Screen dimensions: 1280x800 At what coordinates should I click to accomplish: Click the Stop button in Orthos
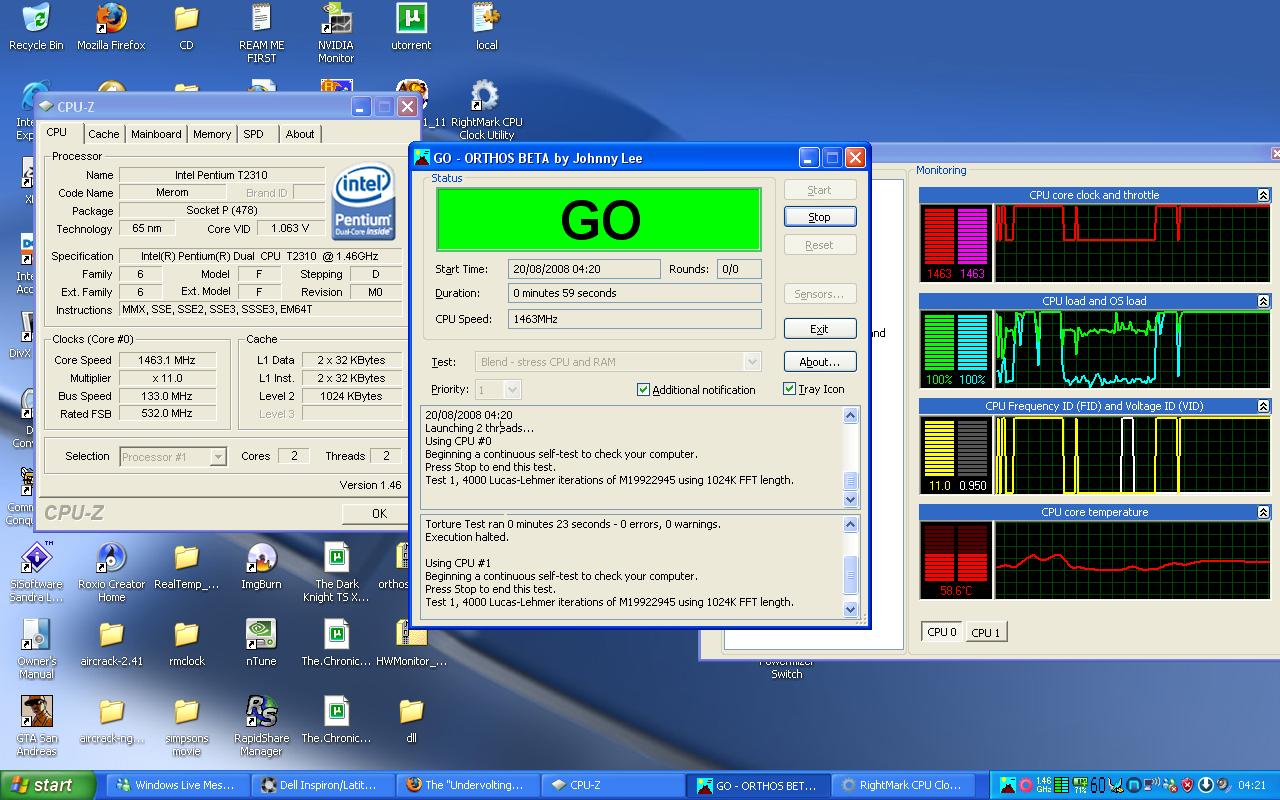tap(819, 217)
